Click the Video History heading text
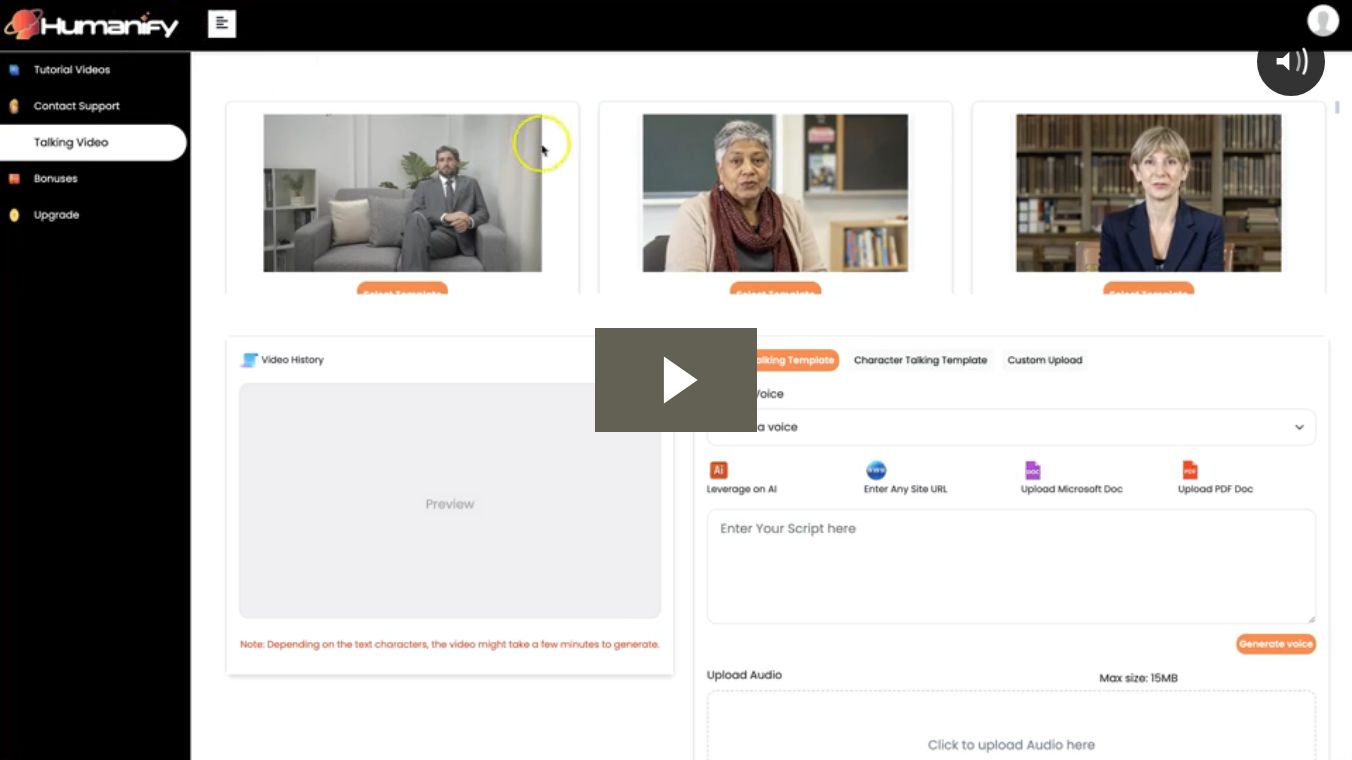The width and height of the screenshot is (1352, 760). click(293, 360)
